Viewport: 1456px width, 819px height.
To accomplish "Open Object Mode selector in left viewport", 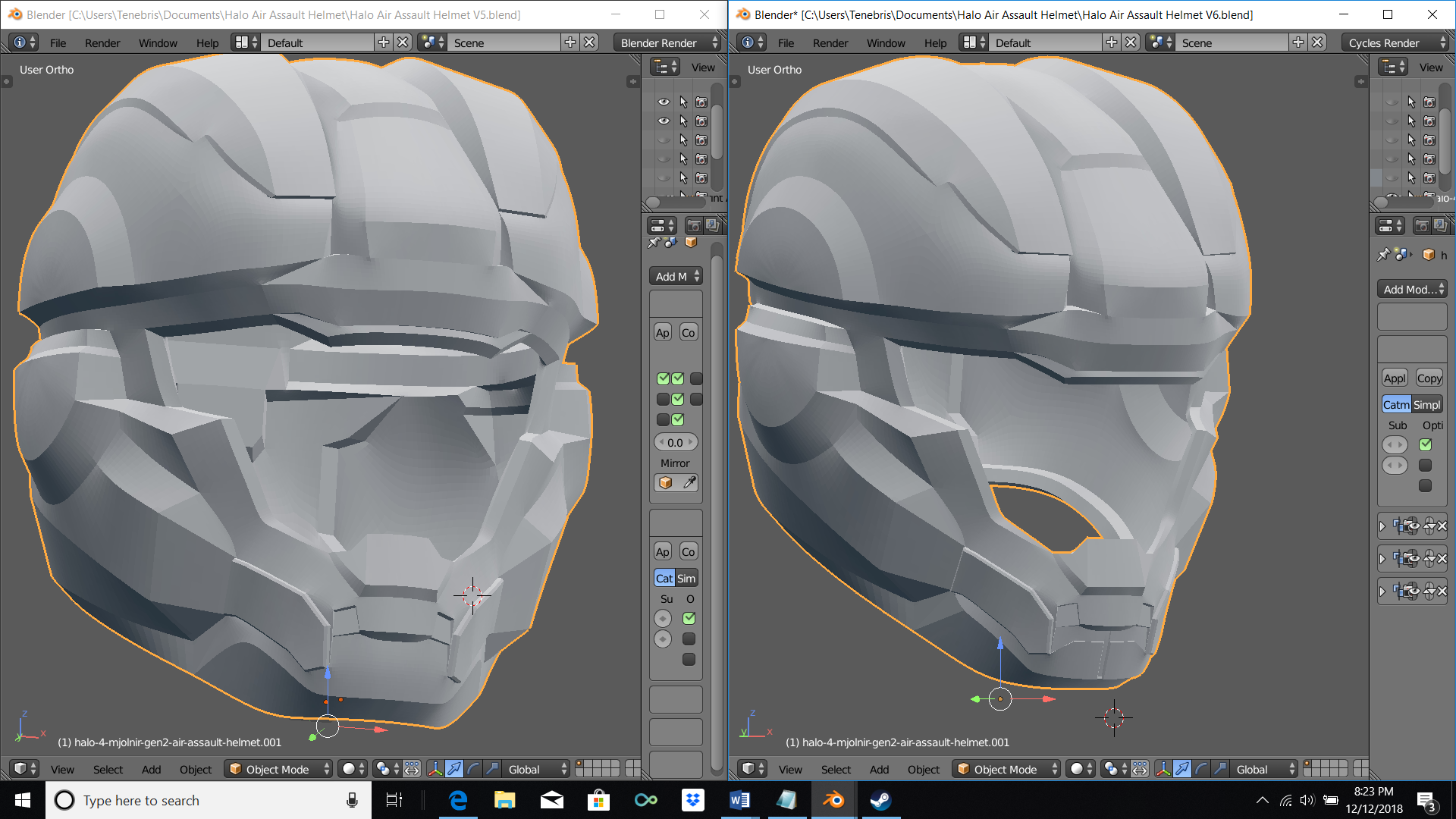I will pos(279,769).
